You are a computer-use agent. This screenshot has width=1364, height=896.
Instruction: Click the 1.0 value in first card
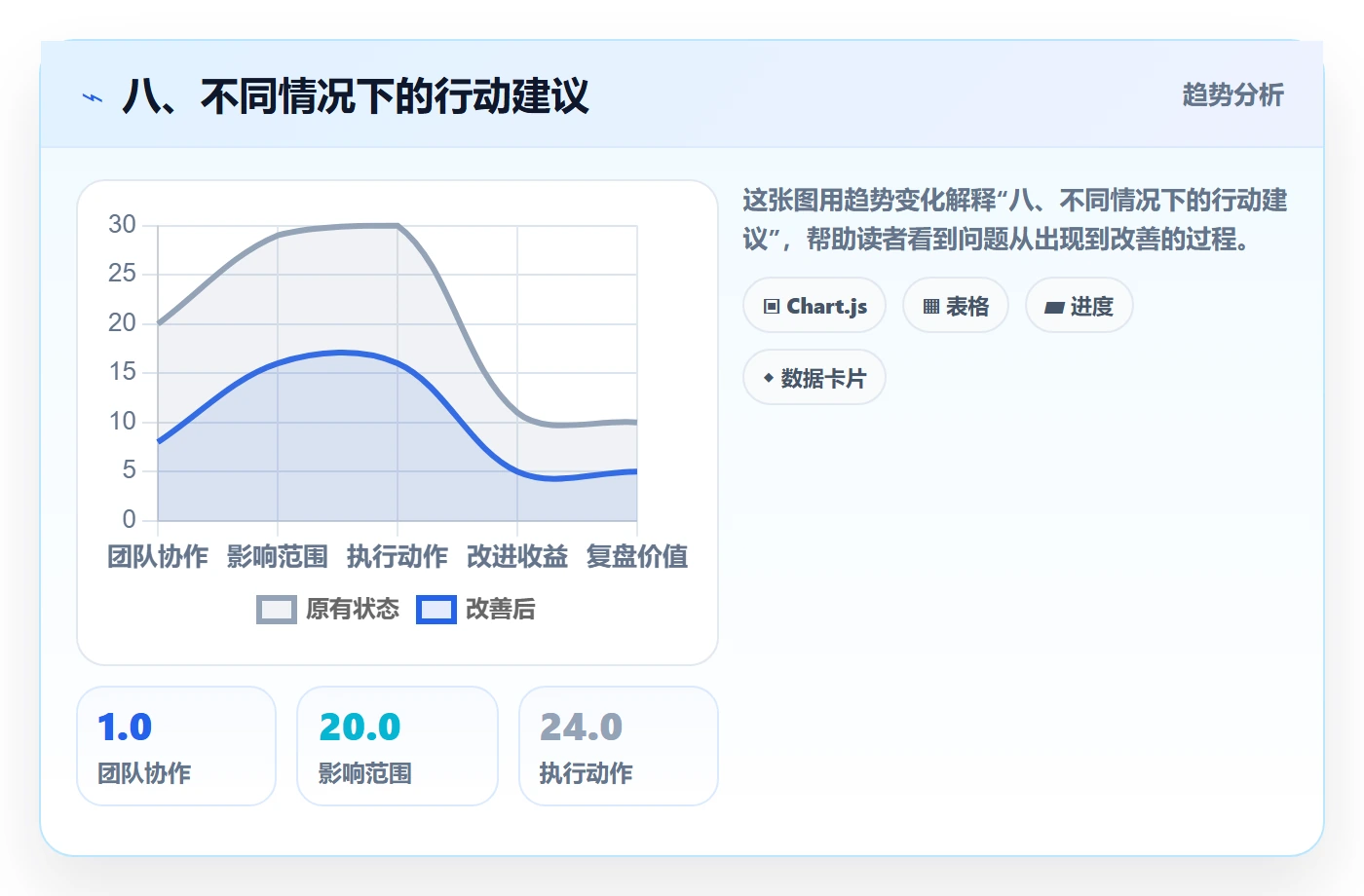click(125, 728)
